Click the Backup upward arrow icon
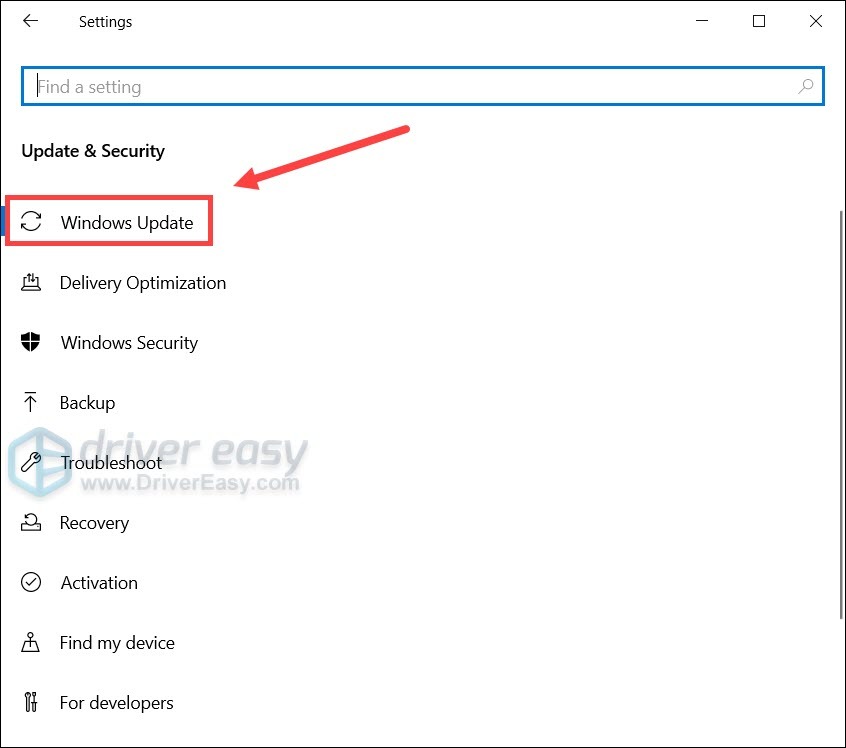The width and height of the screenshot is (846, 748). 31,403
